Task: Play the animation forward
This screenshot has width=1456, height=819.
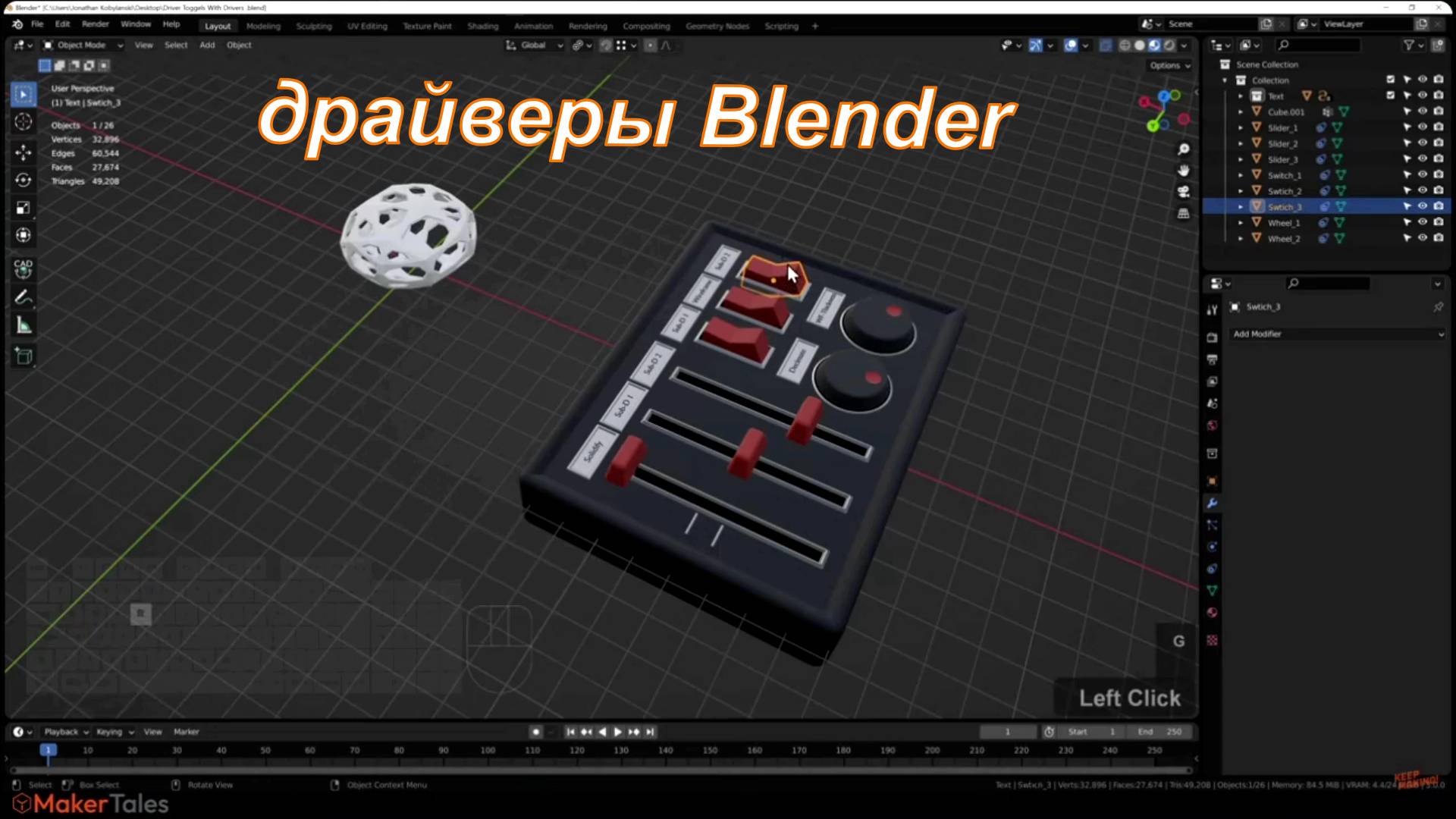Action: click(618, 732)
